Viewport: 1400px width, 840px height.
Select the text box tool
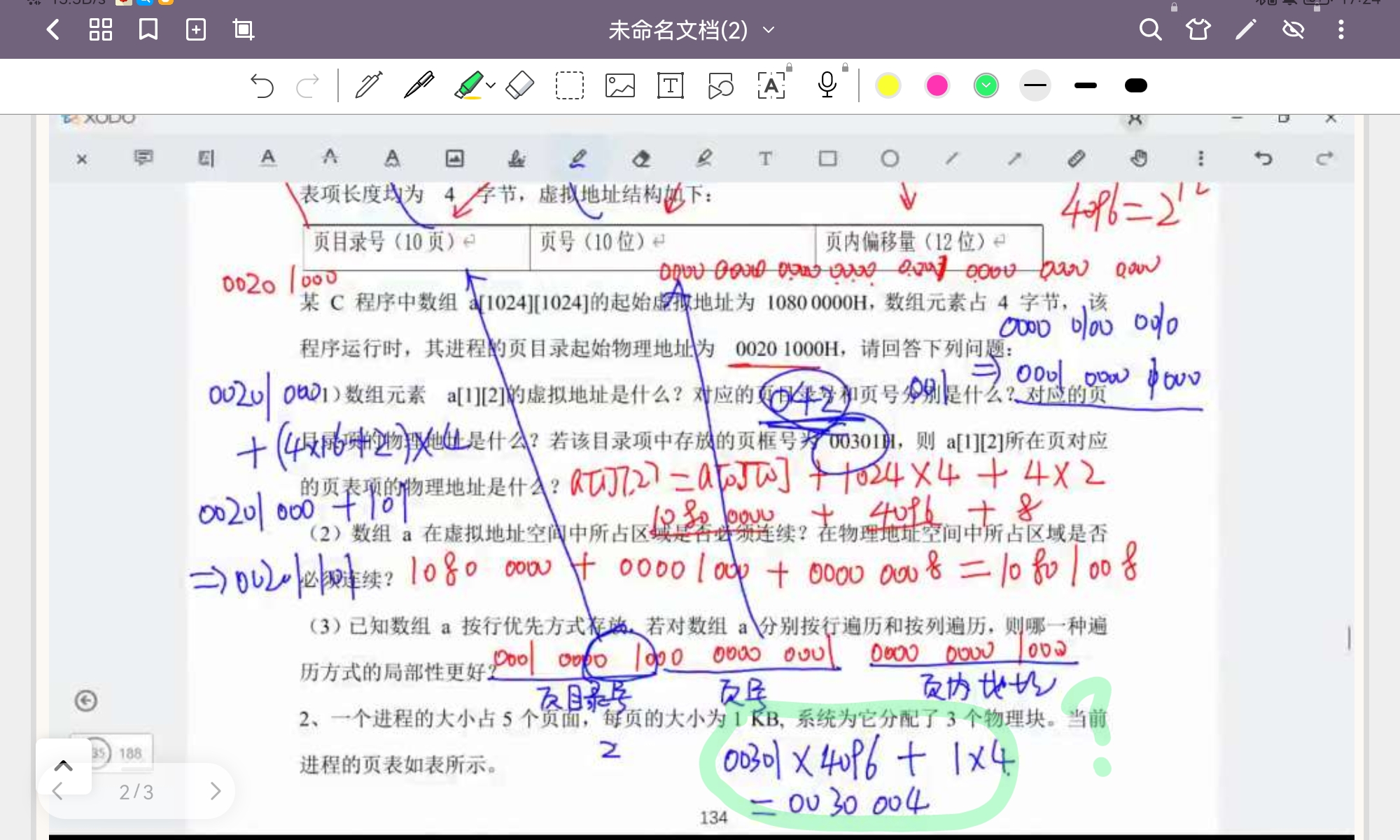pos(670,85)
